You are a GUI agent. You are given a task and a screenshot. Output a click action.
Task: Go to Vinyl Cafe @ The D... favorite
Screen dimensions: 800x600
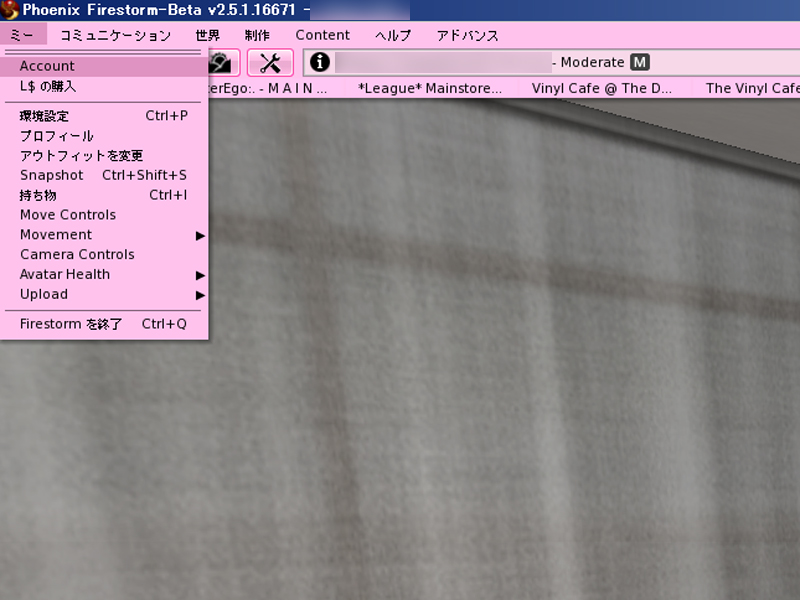click(602, 88)
